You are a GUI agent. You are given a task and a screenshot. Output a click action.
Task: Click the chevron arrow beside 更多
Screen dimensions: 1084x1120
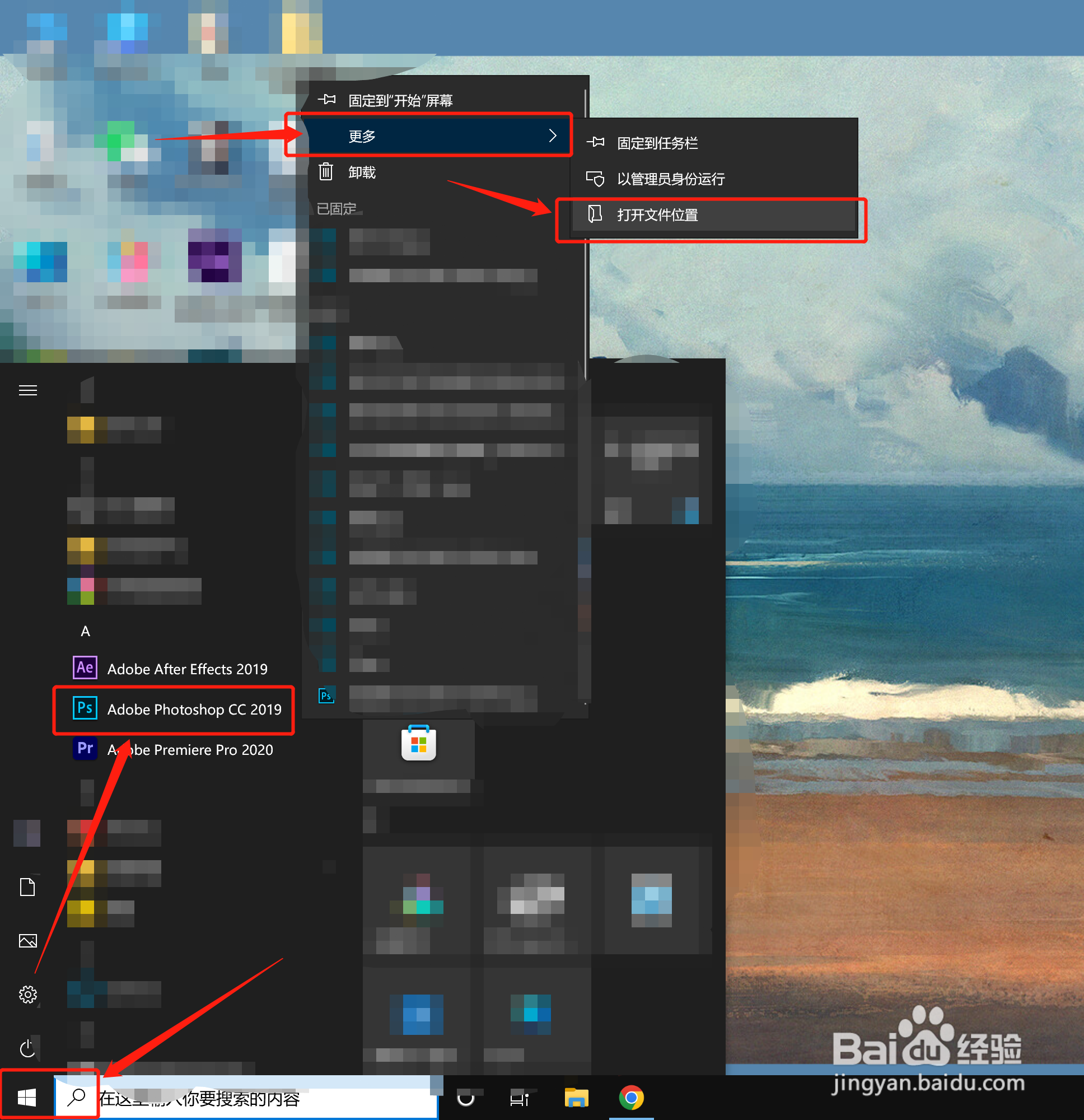pyautogui.click(x=553, y=136)
